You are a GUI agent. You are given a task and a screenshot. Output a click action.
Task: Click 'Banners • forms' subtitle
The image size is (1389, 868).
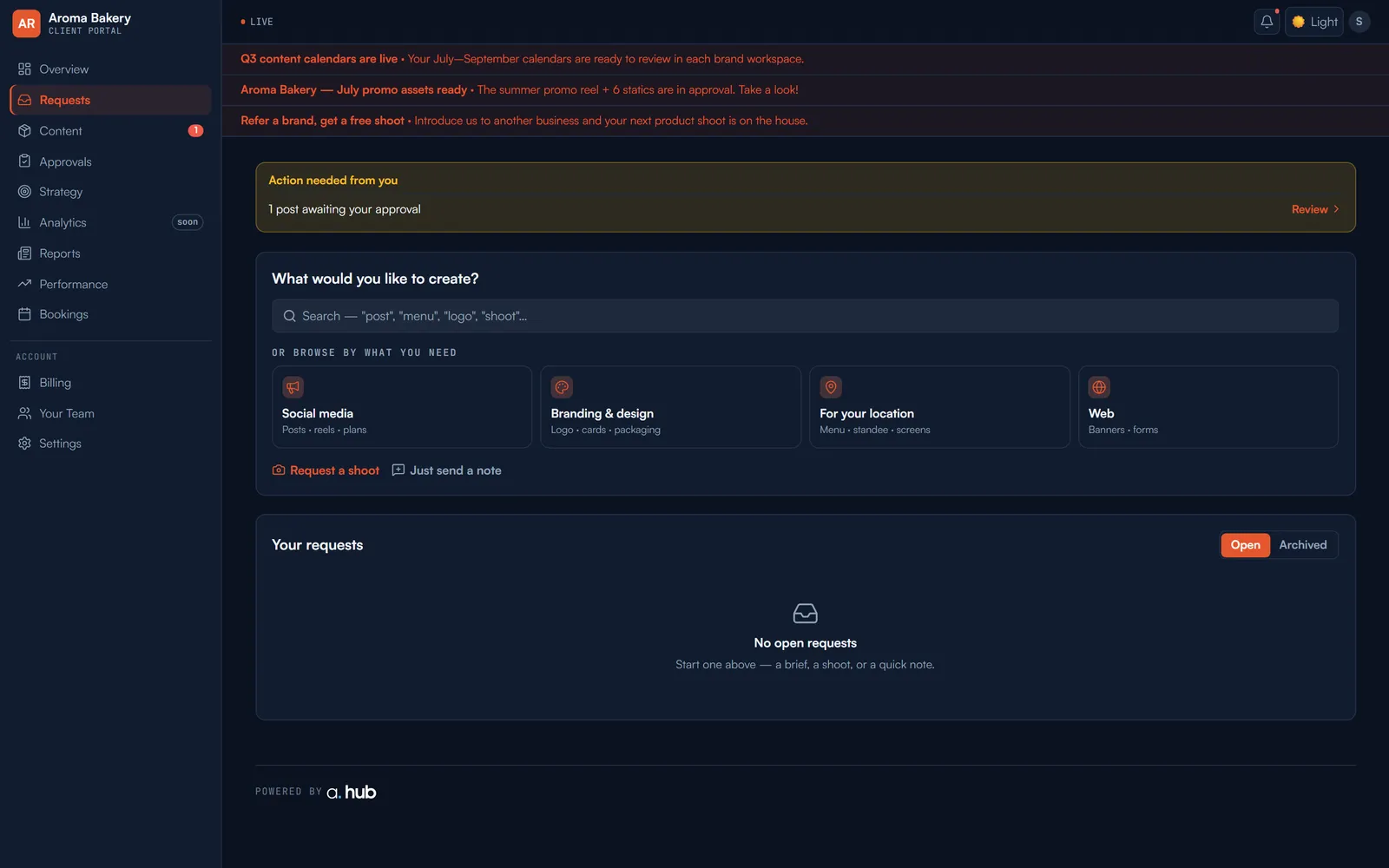(x=1122, y=430)
